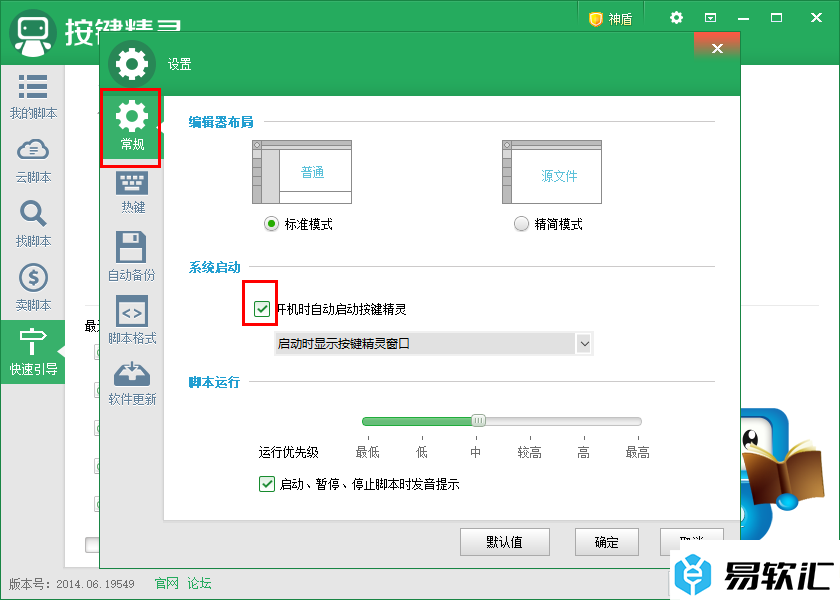Open 云脚本 cloud scripts in sidebar
This screenshot has height=600, width=840.
coord(33,161)
